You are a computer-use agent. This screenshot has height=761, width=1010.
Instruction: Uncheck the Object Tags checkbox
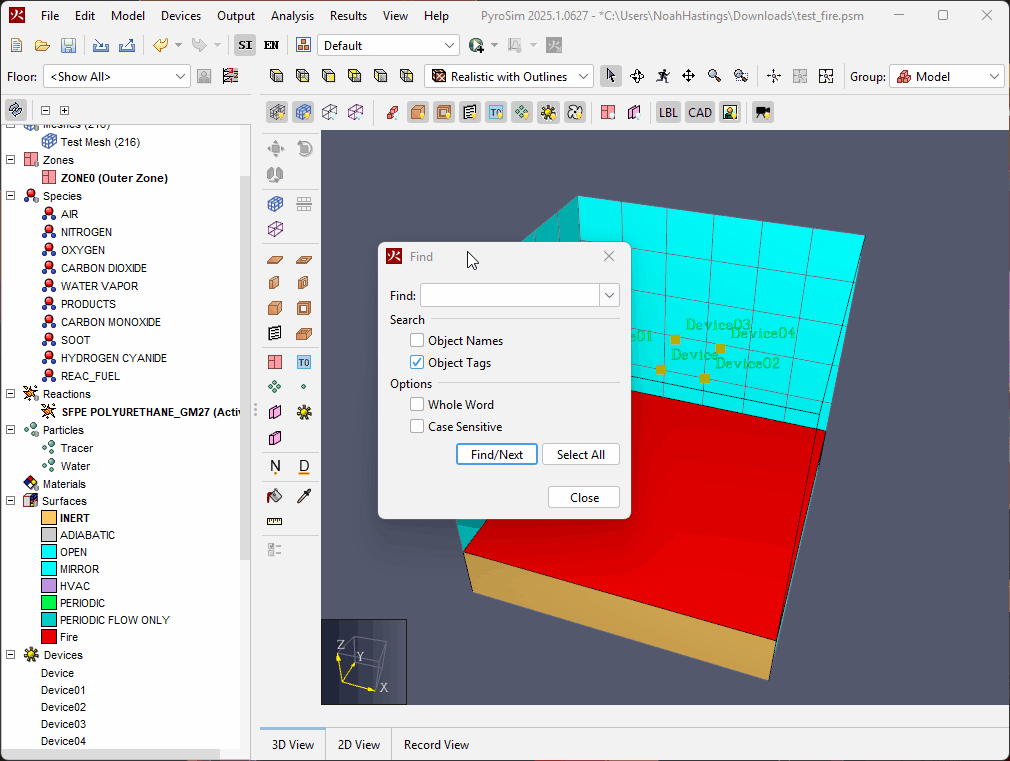click(417, 362)
